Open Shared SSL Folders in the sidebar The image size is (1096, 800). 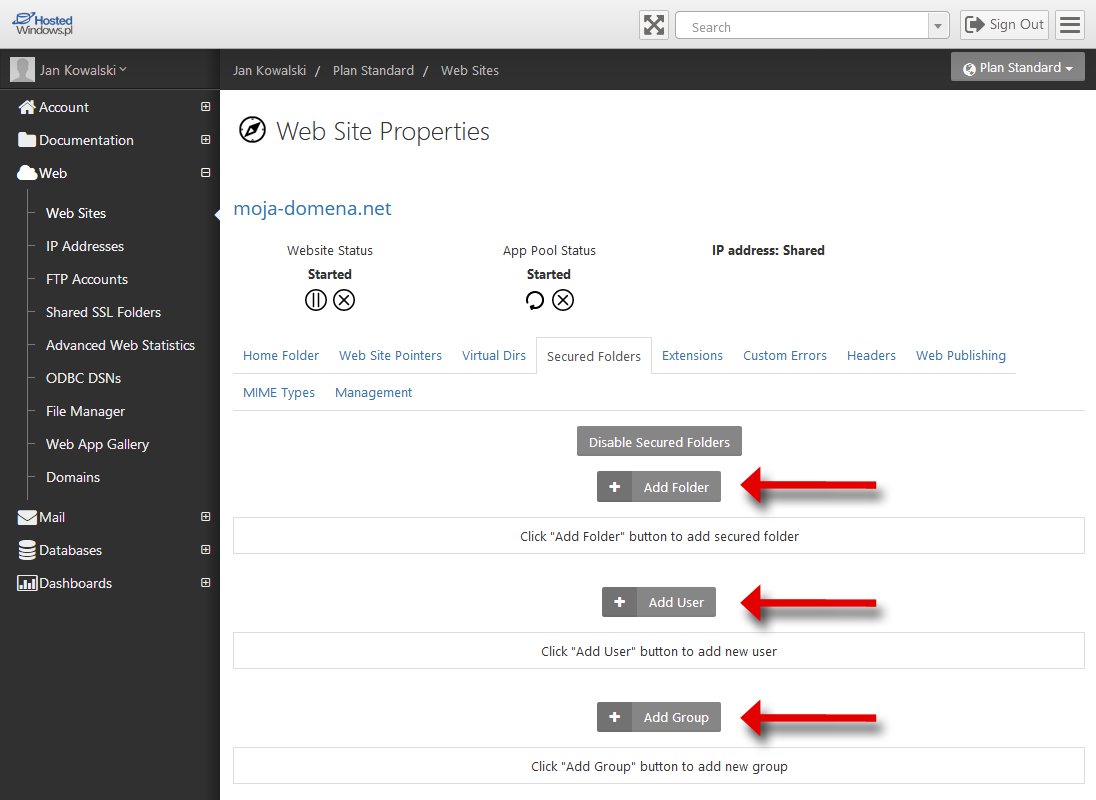coord(103,312)
